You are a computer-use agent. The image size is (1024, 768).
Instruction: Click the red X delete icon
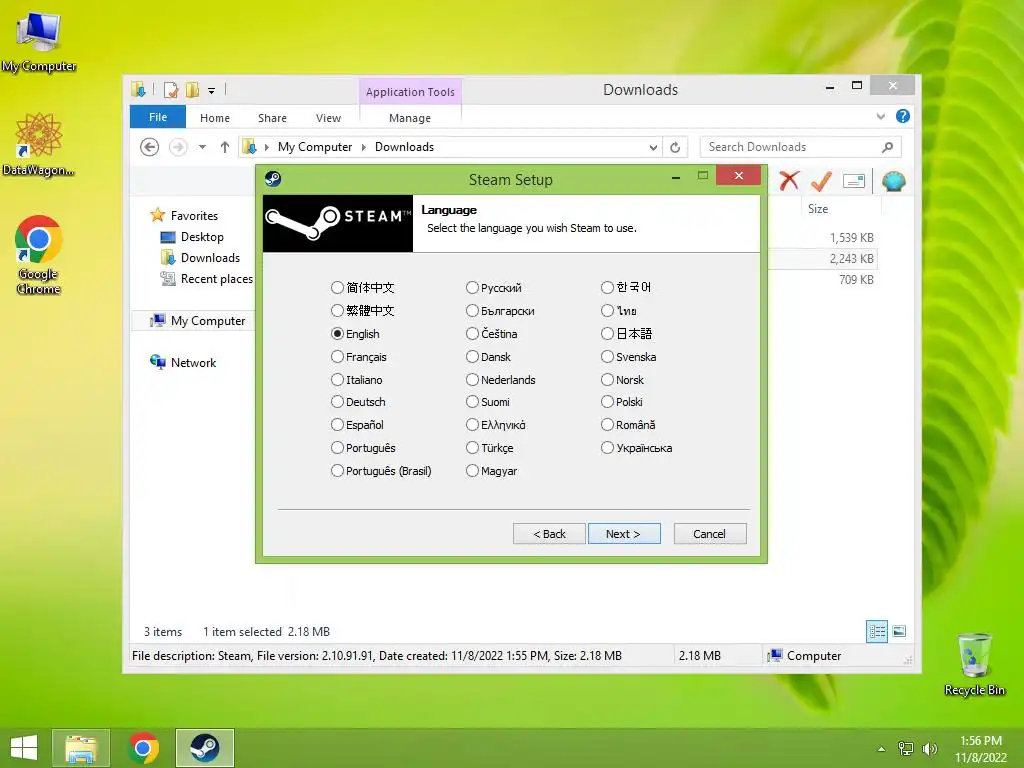pos(790,181)
